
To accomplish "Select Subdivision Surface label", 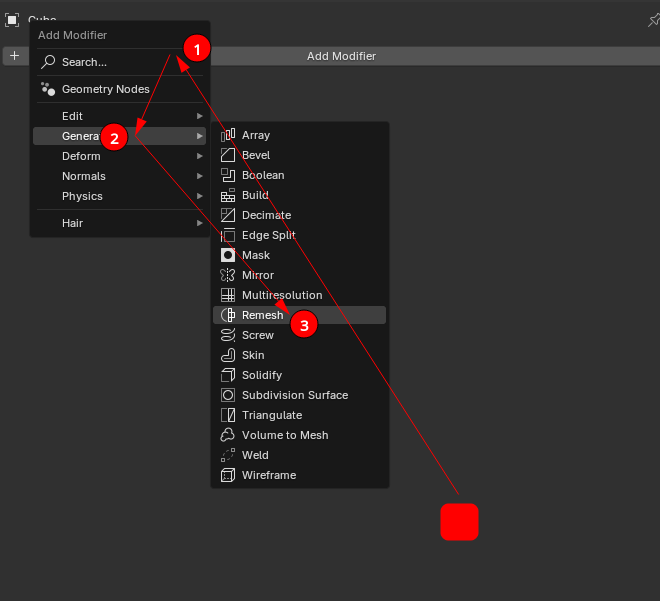I will click(x=295, y=395).
